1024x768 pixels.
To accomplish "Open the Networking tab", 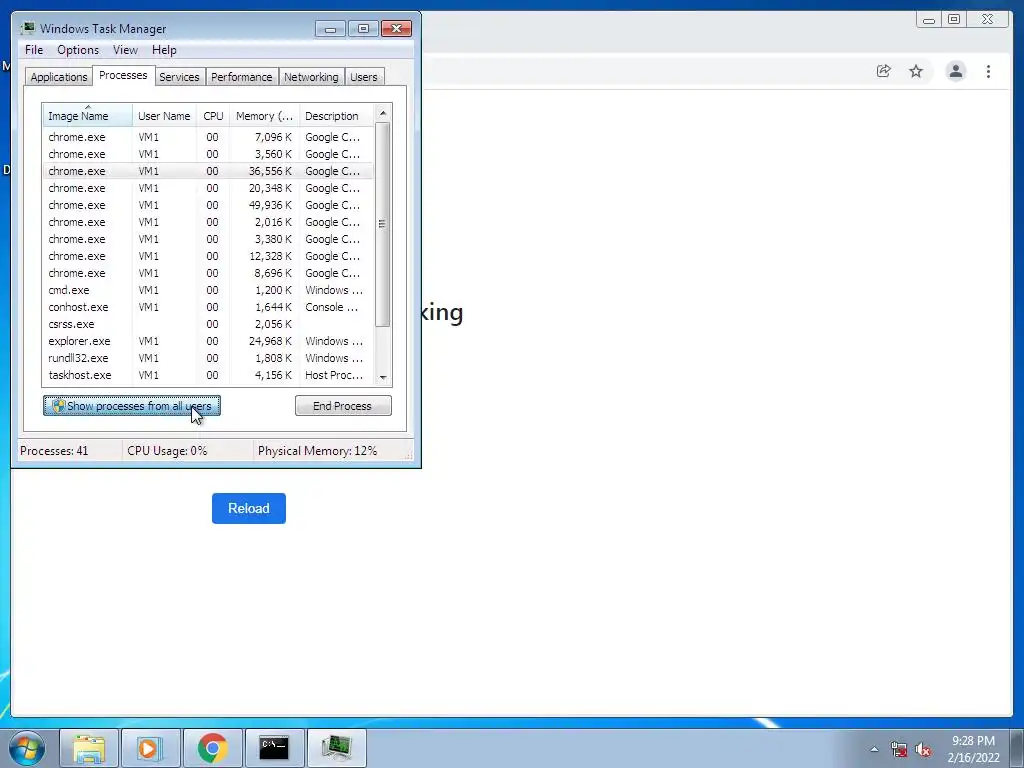I will click(x=311, y=77).
